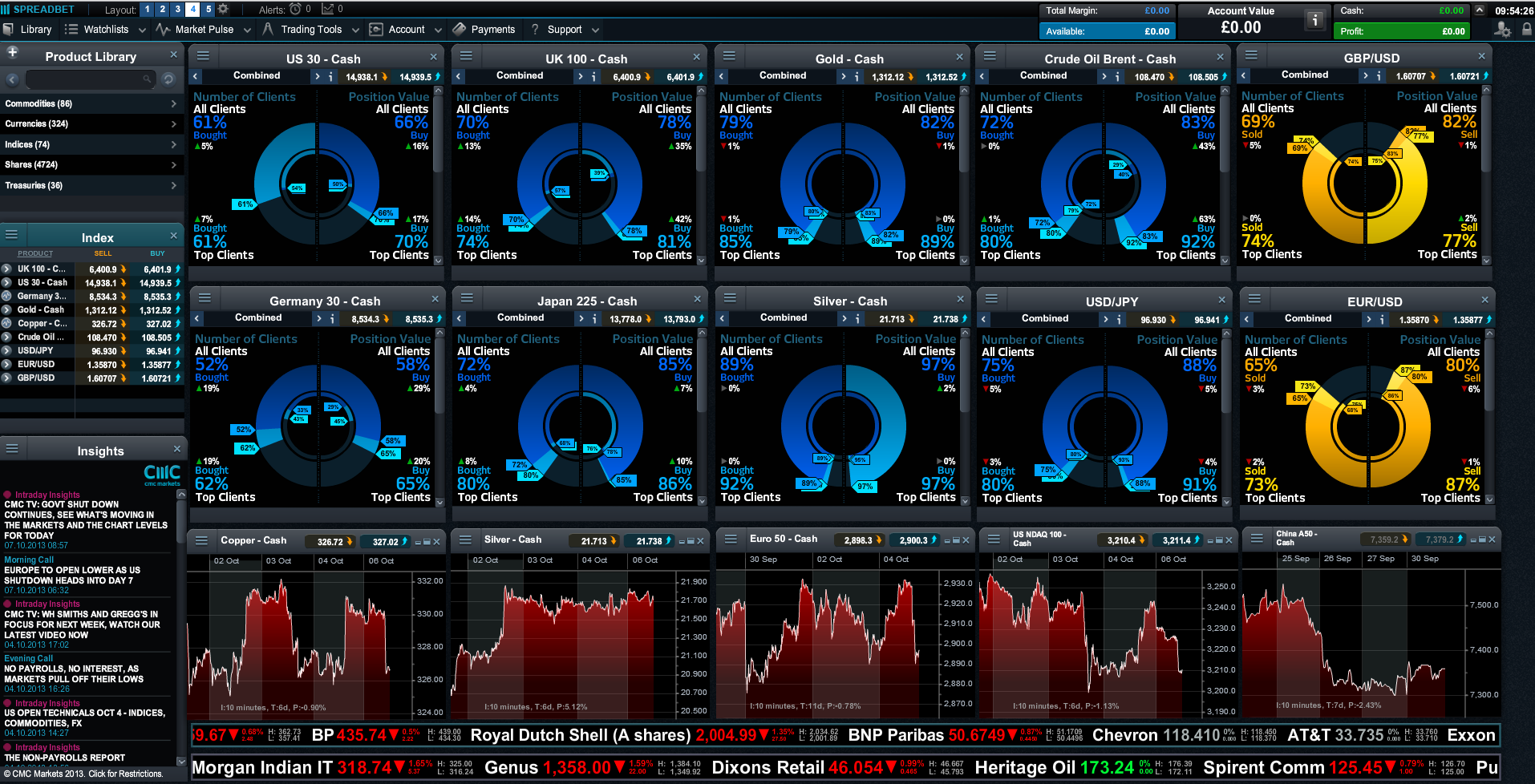1535x784 pixels.
Task: Click the padlock lock icon
Action: click(1527, 30)
